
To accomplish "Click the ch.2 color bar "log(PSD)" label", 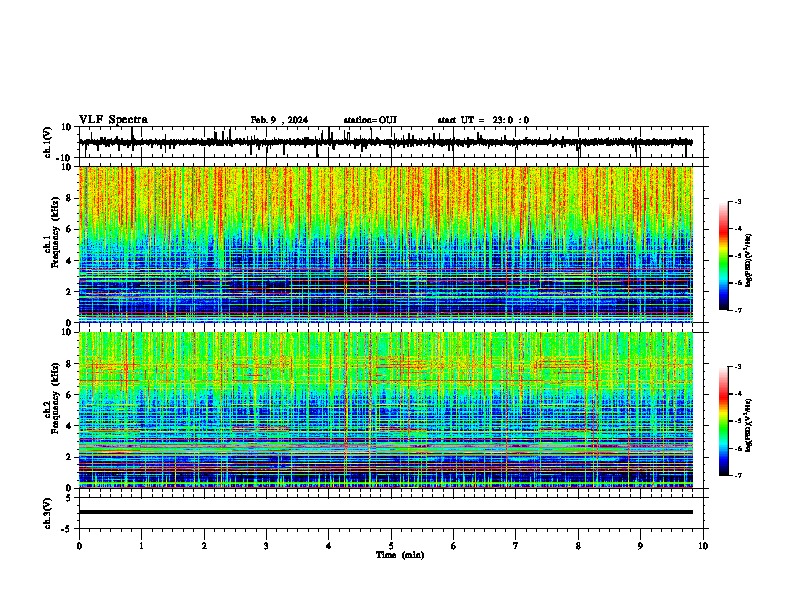I will [748, 425].
